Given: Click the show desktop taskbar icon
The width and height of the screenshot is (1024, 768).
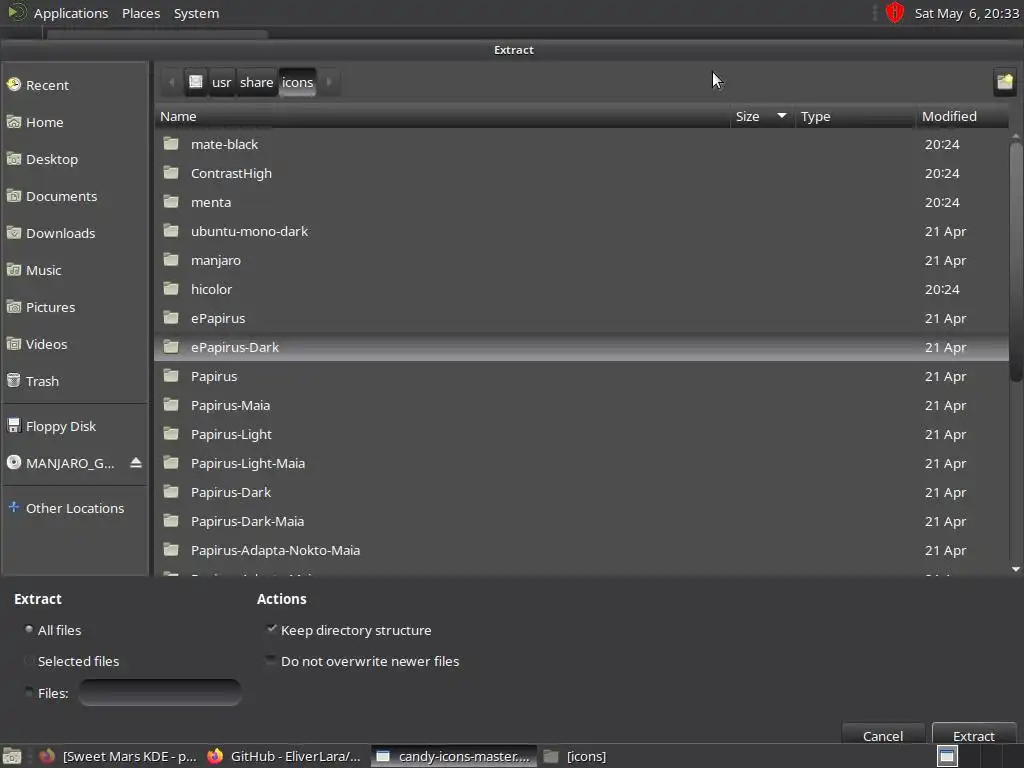Looking at the screenshot, I should coord(12,756).
